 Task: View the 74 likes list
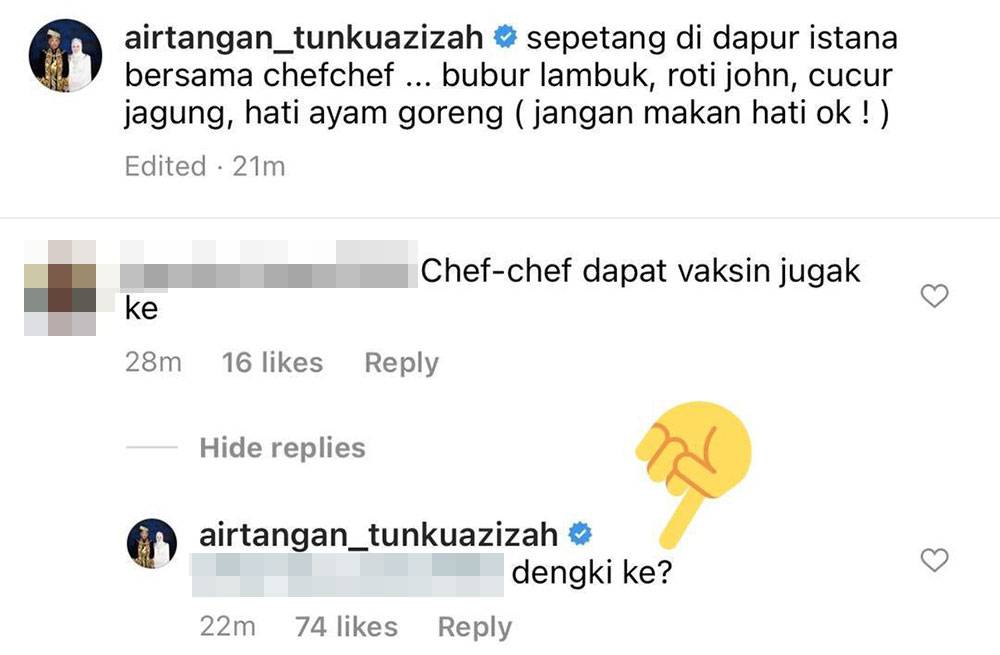tap(346, 627)
